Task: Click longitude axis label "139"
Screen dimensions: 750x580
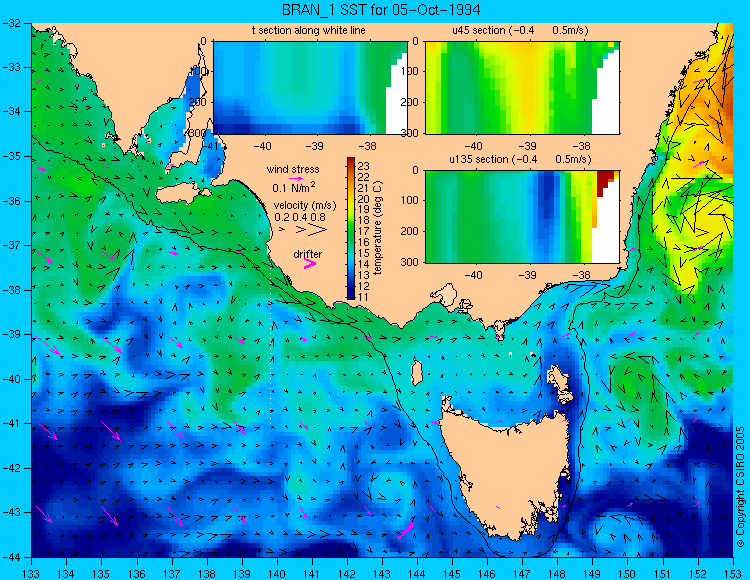Action: (x=242, y=574)
